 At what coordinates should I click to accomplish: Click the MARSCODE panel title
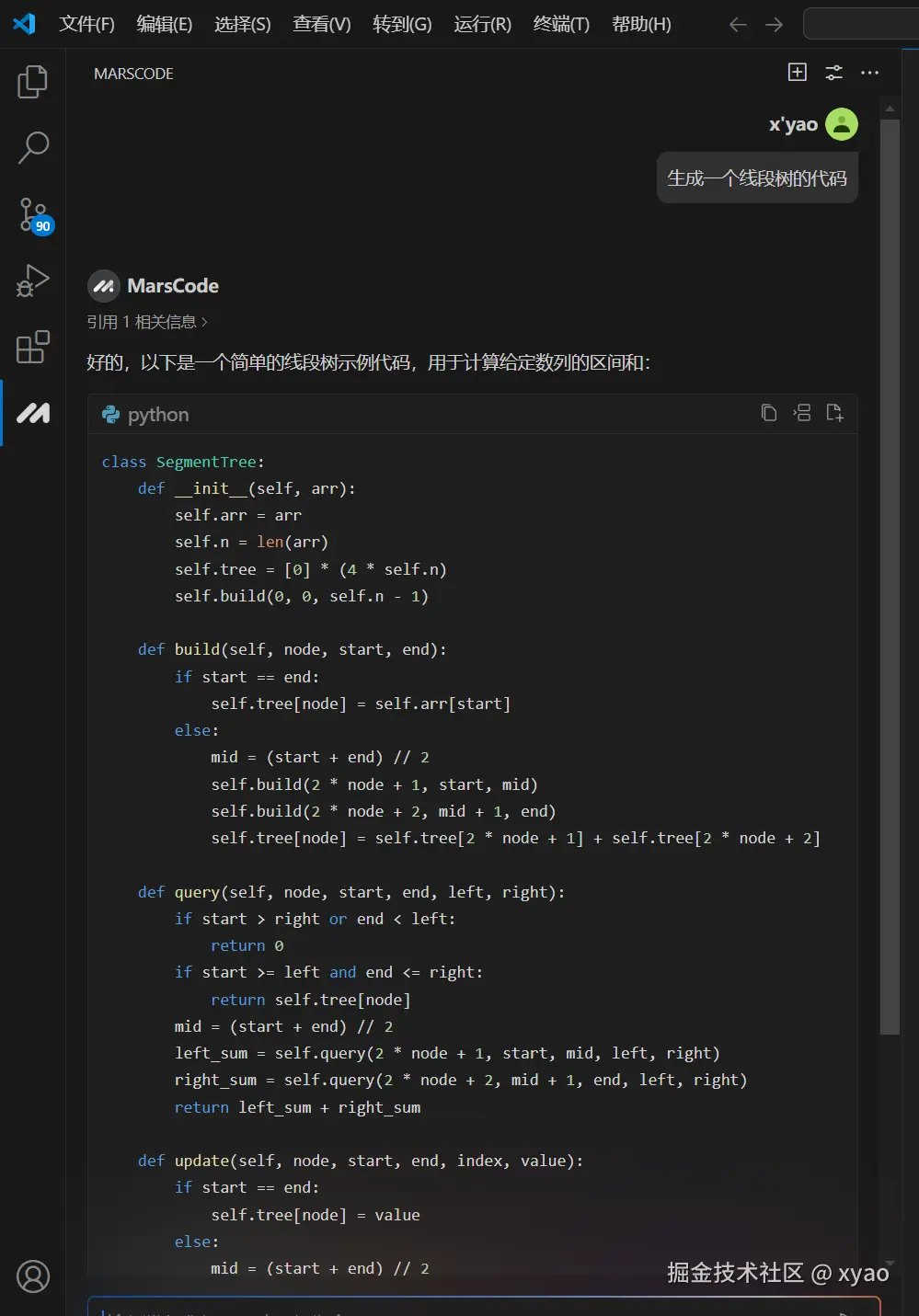coord(133,74)
